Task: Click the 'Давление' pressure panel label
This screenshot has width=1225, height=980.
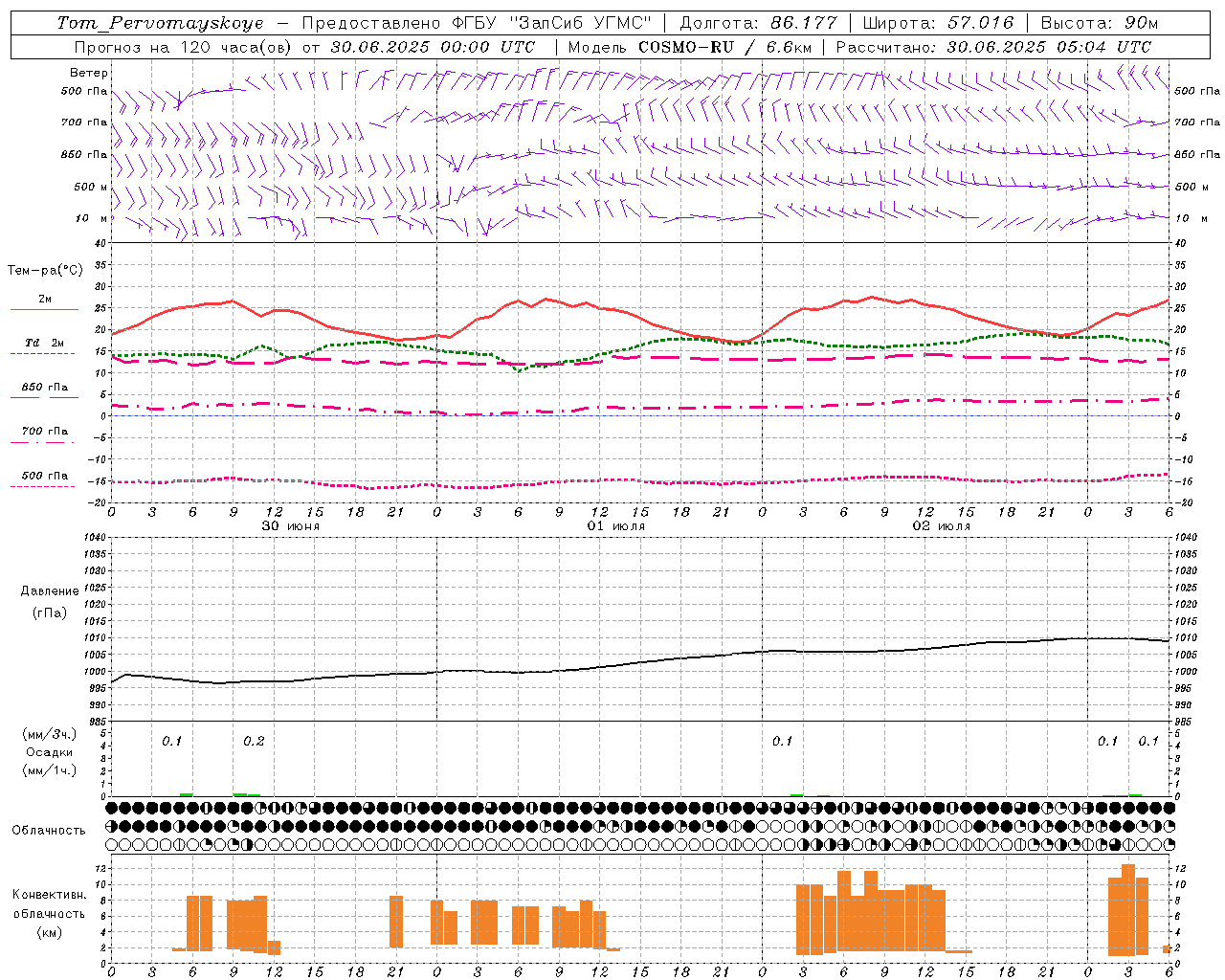Action: coord(50,591)
